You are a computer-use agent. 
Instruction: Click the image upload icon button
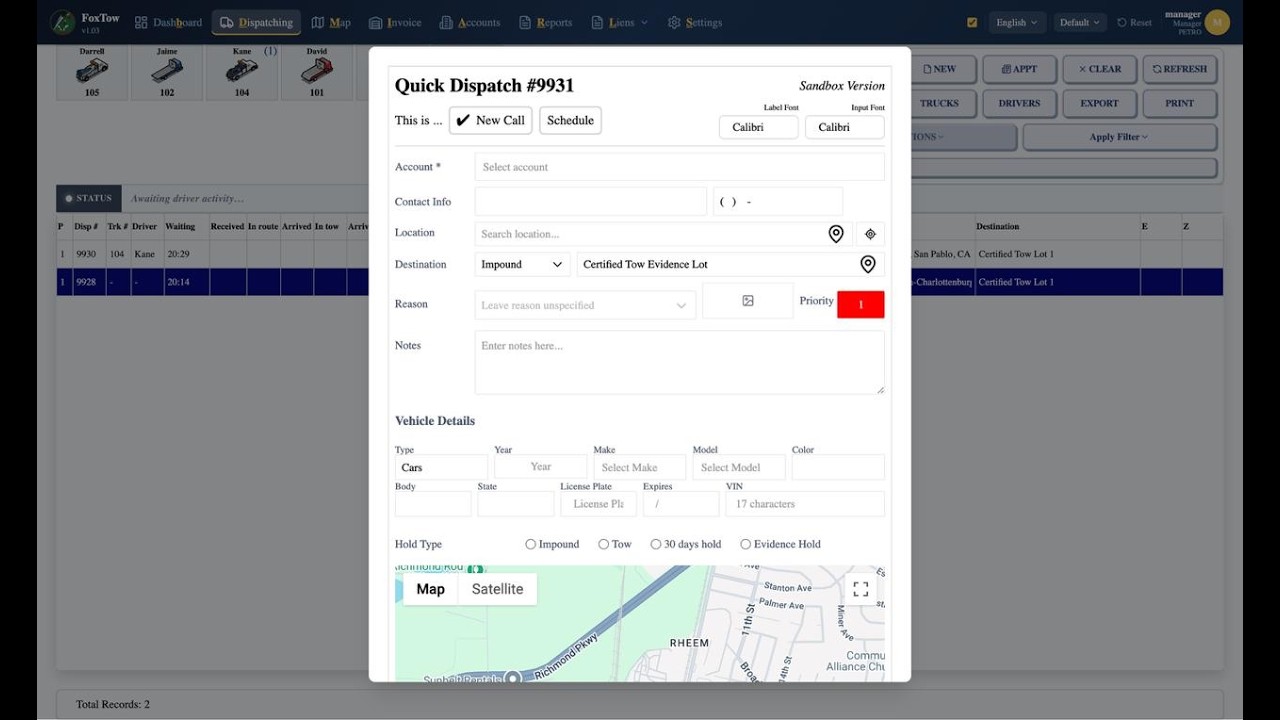point(748,301)
